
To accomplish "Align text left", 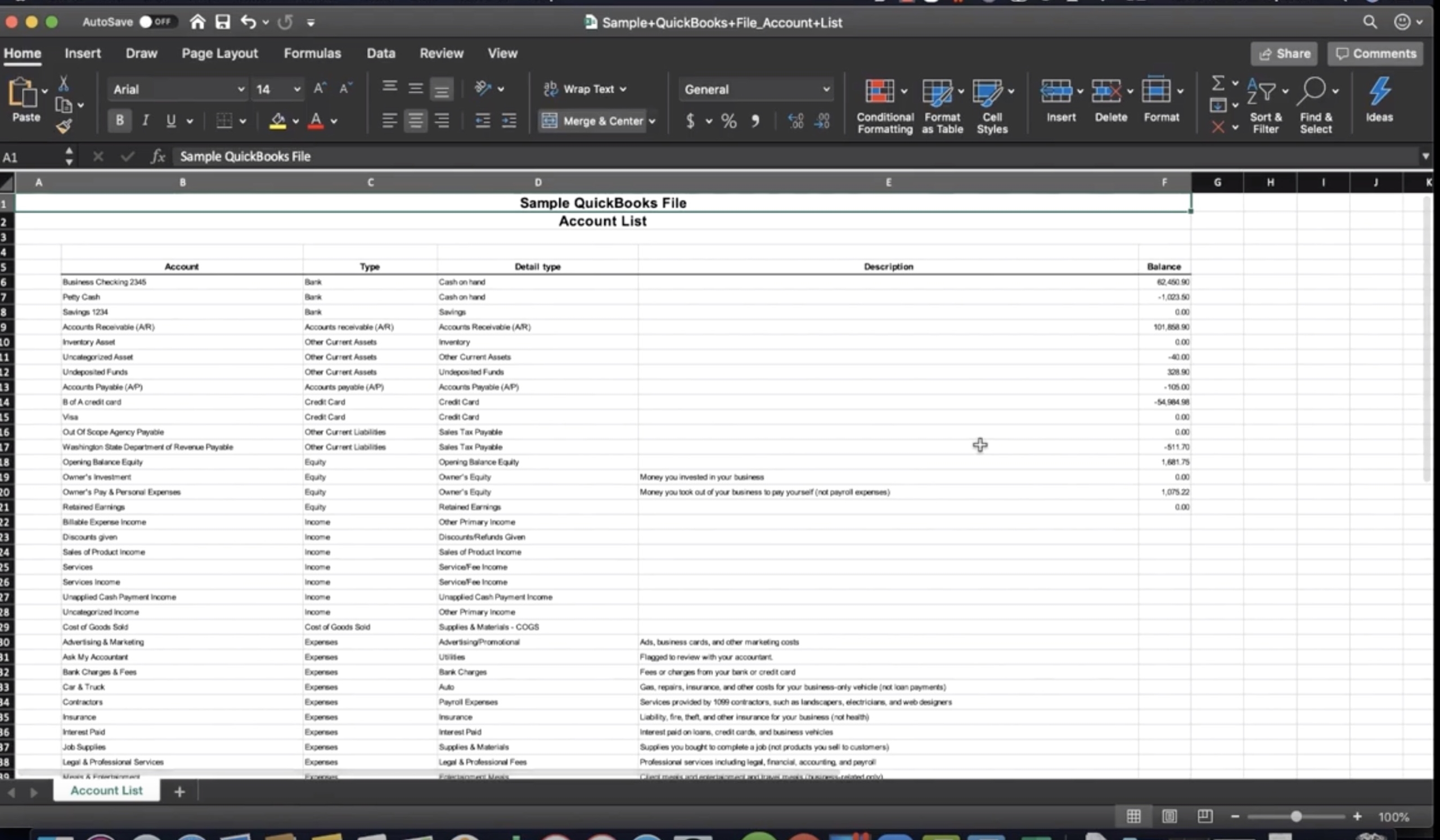I will [x=390, y=120].
